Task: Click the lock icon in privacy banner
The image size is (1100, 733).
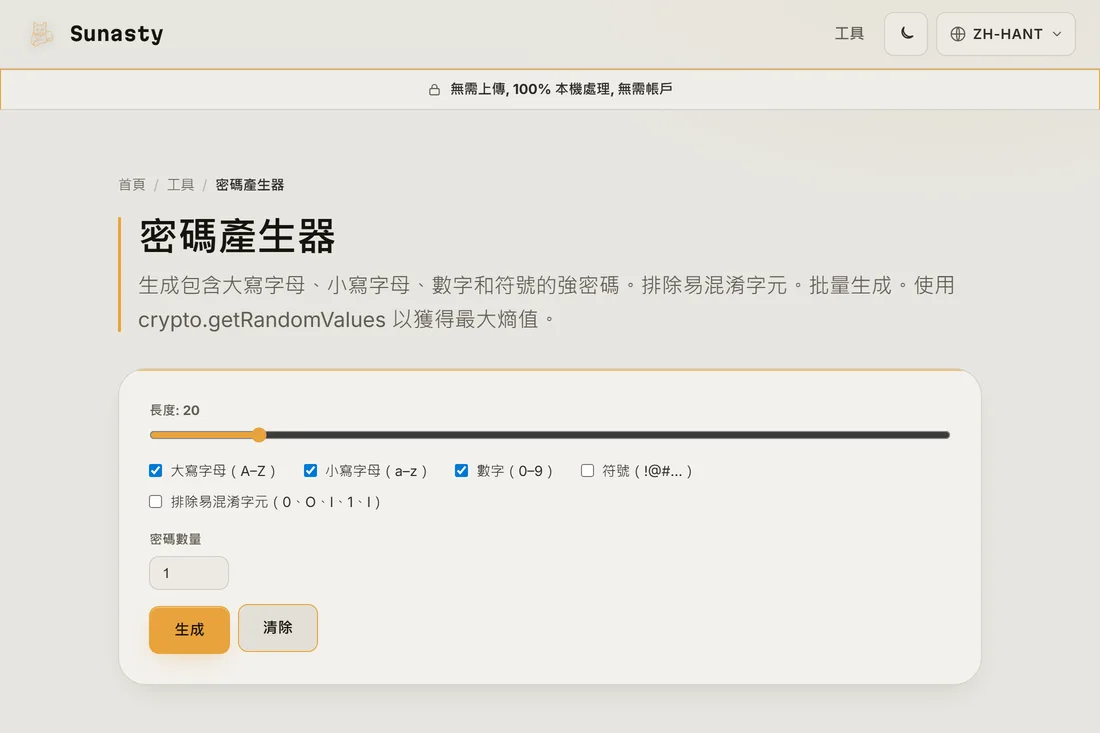Action: pyautogui.click(x=434, y=90)
